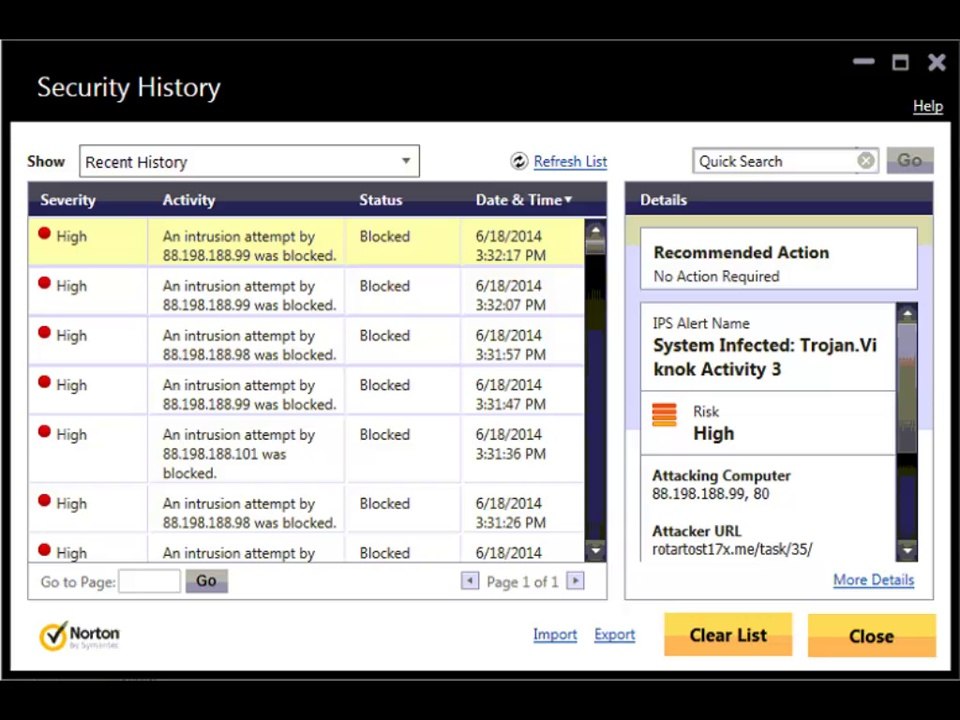Viewport: 960px width, 720px height.
Task: Go to previous page arrow
Action: pos(470,580)
